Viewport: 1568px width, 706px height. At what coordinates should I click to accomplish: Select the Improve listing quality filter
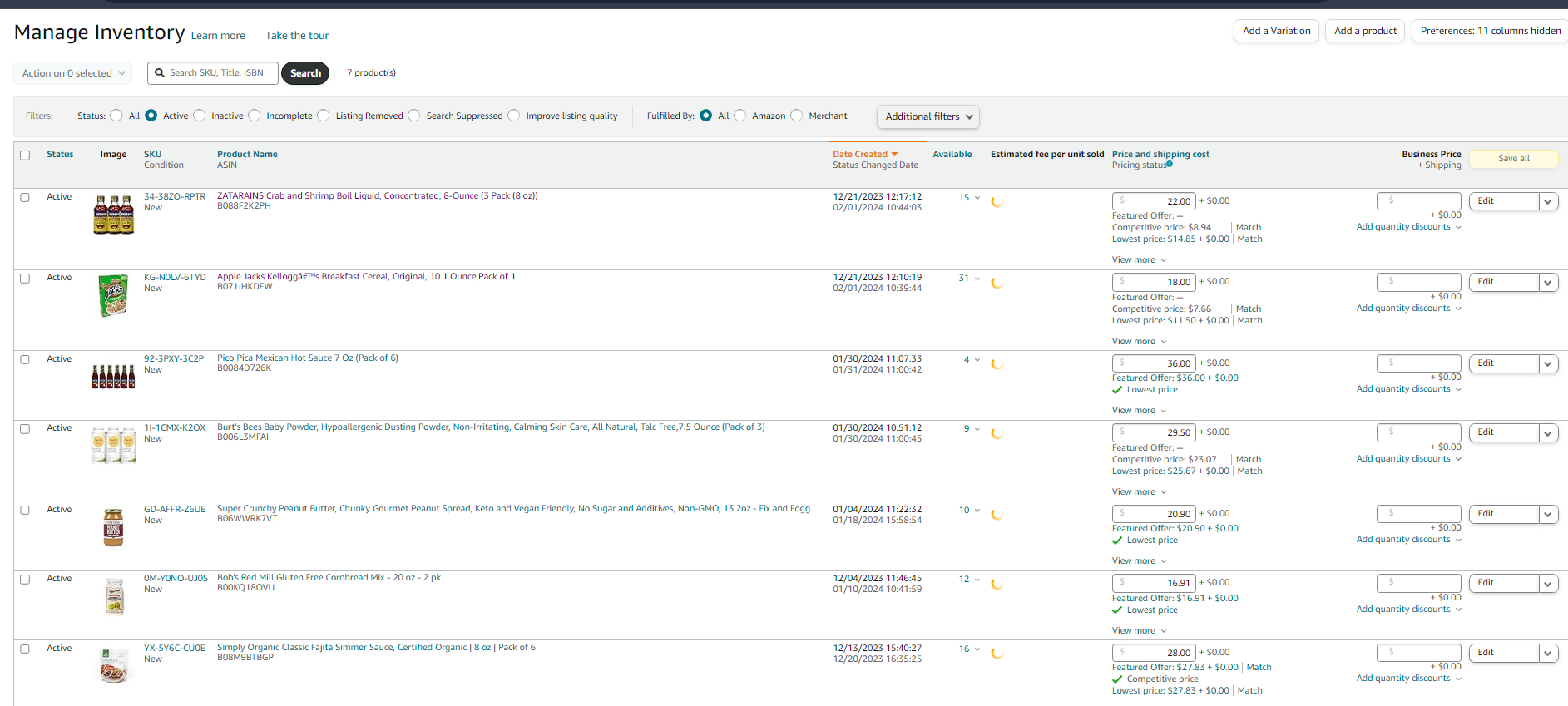[514, 116]
